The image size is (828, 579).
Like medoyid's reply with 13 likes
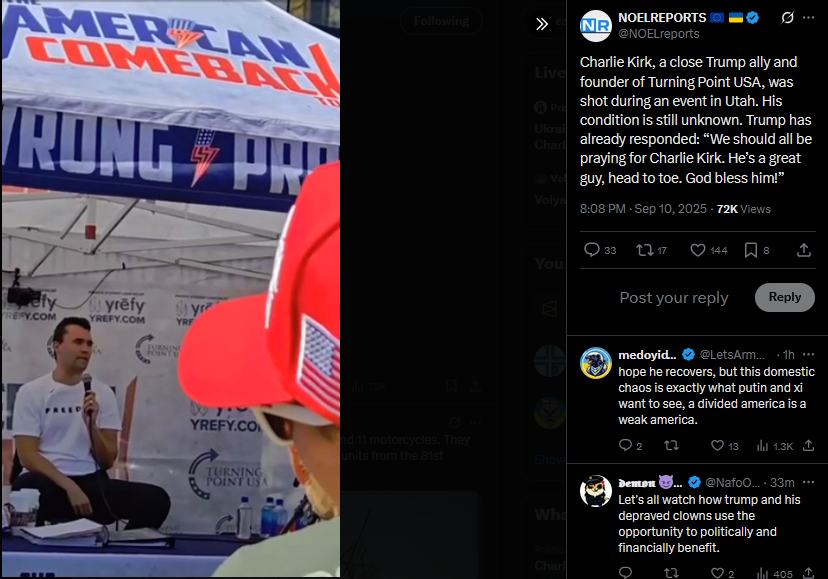coord(724,446)
